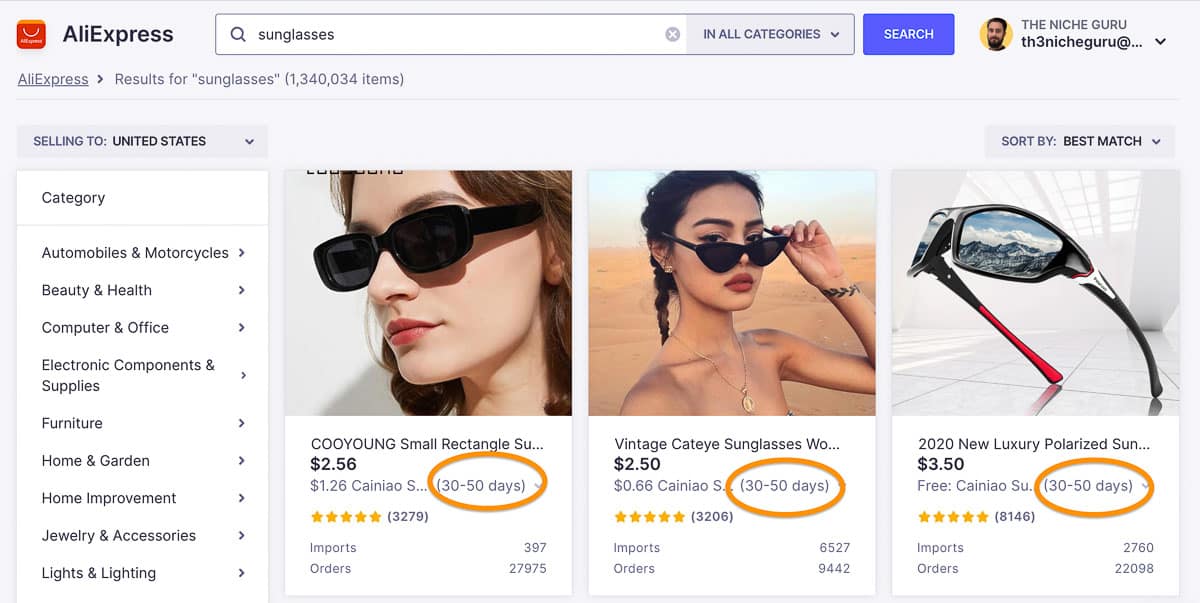Image resolution: width=1200 pixels, height=603 pixels.
Task: Open the SORT BY Best Match dropdown
Action: click(x=1080, y=141)
